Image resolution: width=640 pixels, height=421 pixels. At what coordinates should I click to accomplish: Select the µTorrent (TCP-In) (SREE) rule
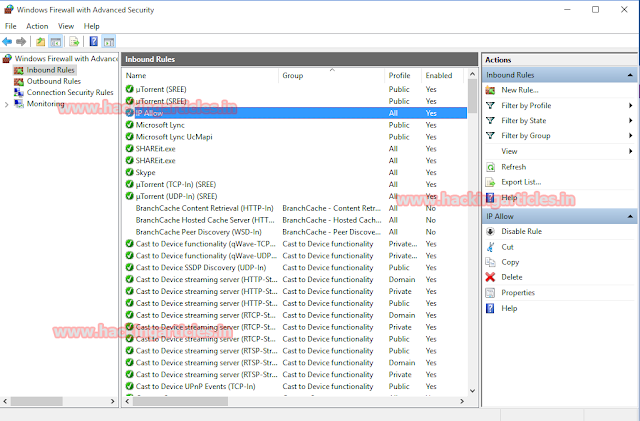coord(296,184)
